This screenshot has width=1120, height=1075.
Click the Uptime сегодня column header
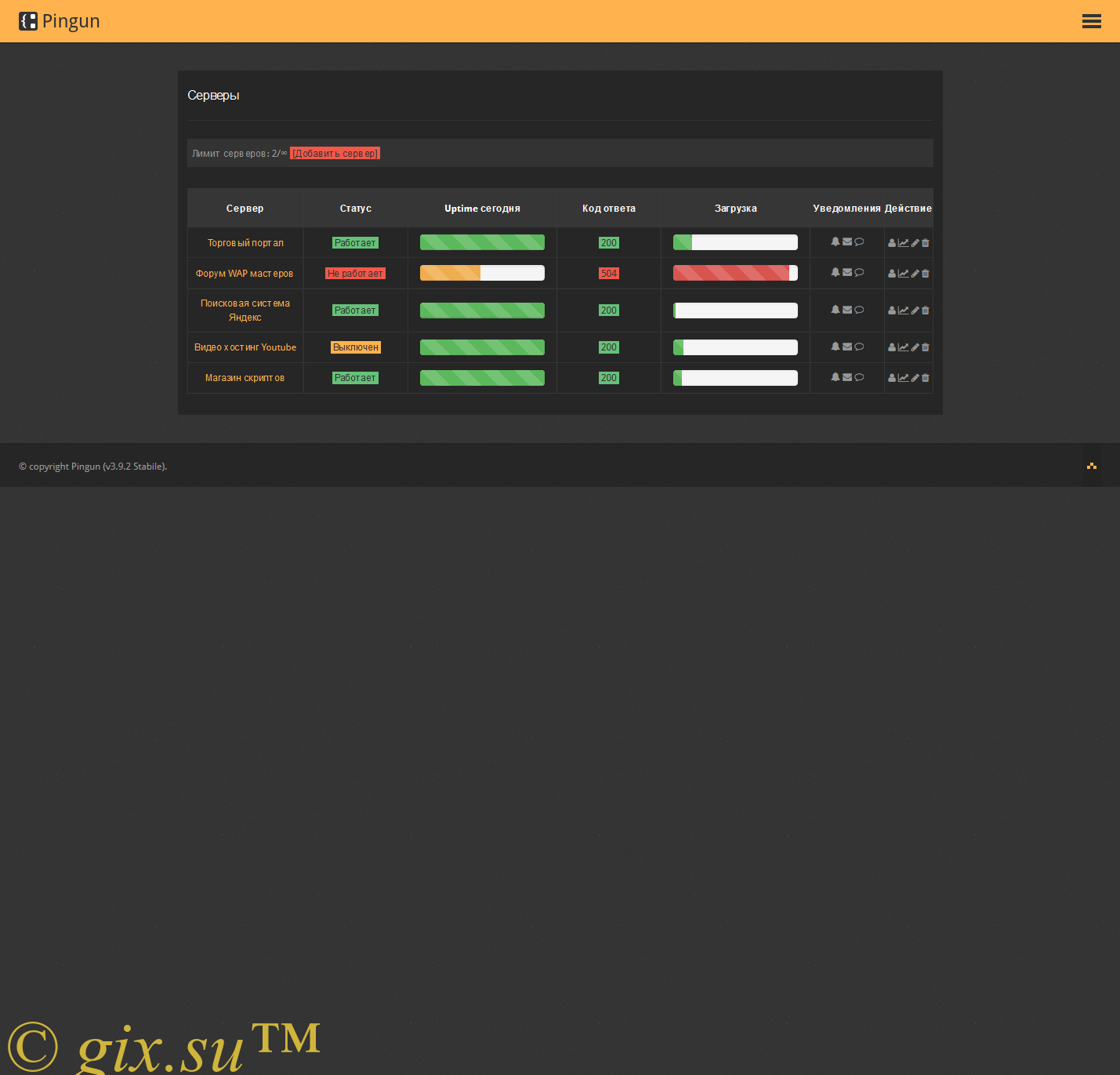pyautogui.click(x=482, y=209)
